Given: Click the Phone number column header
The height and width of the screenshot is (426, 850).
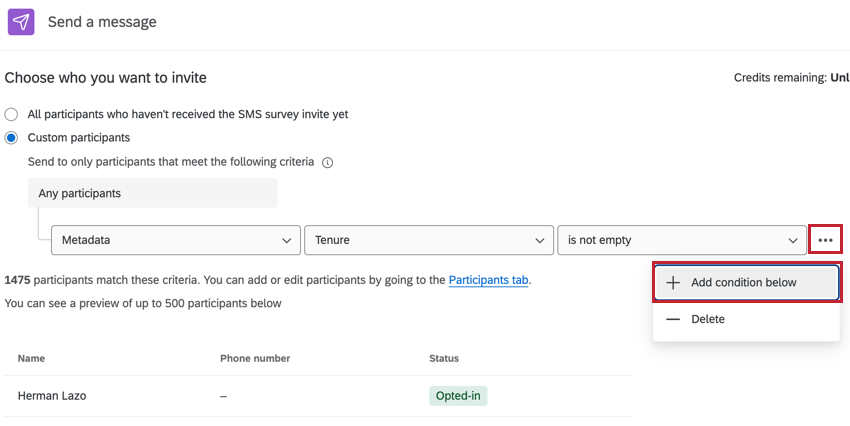Looking at the screenshot, I should coord(255,358).
